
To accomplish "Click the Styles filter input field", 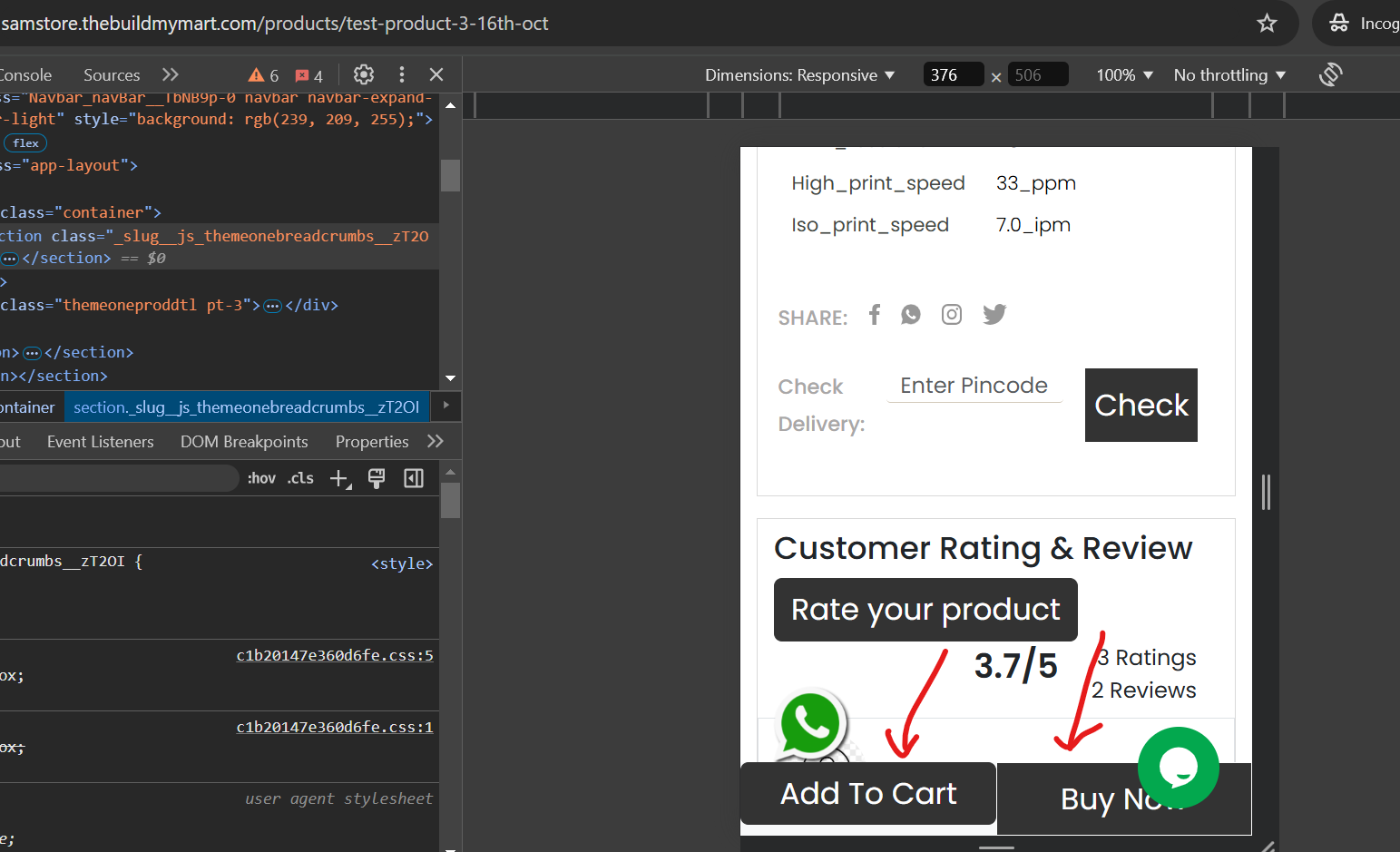I will (118, 478).
